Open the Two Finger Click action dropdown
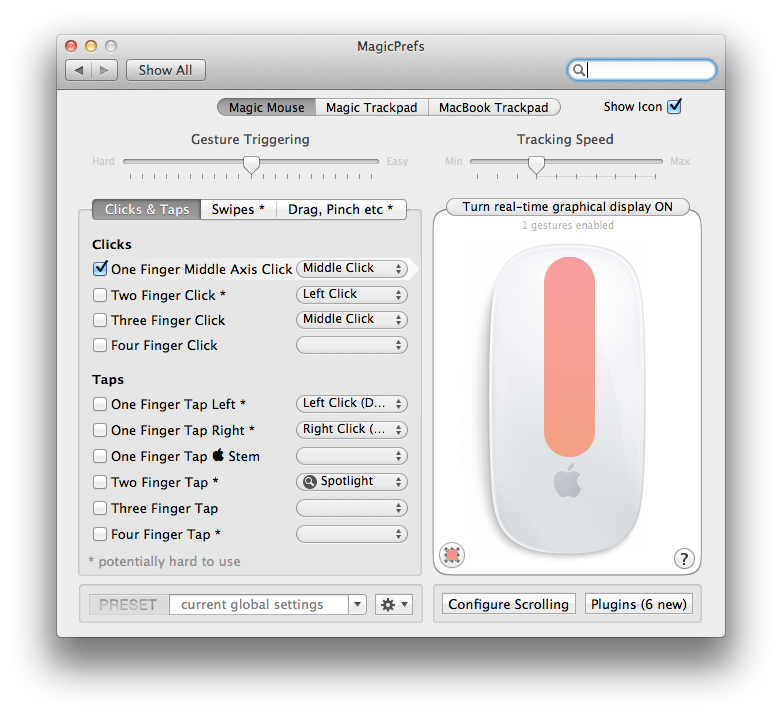Screen dimensions: 782x716 click(352, 295)
